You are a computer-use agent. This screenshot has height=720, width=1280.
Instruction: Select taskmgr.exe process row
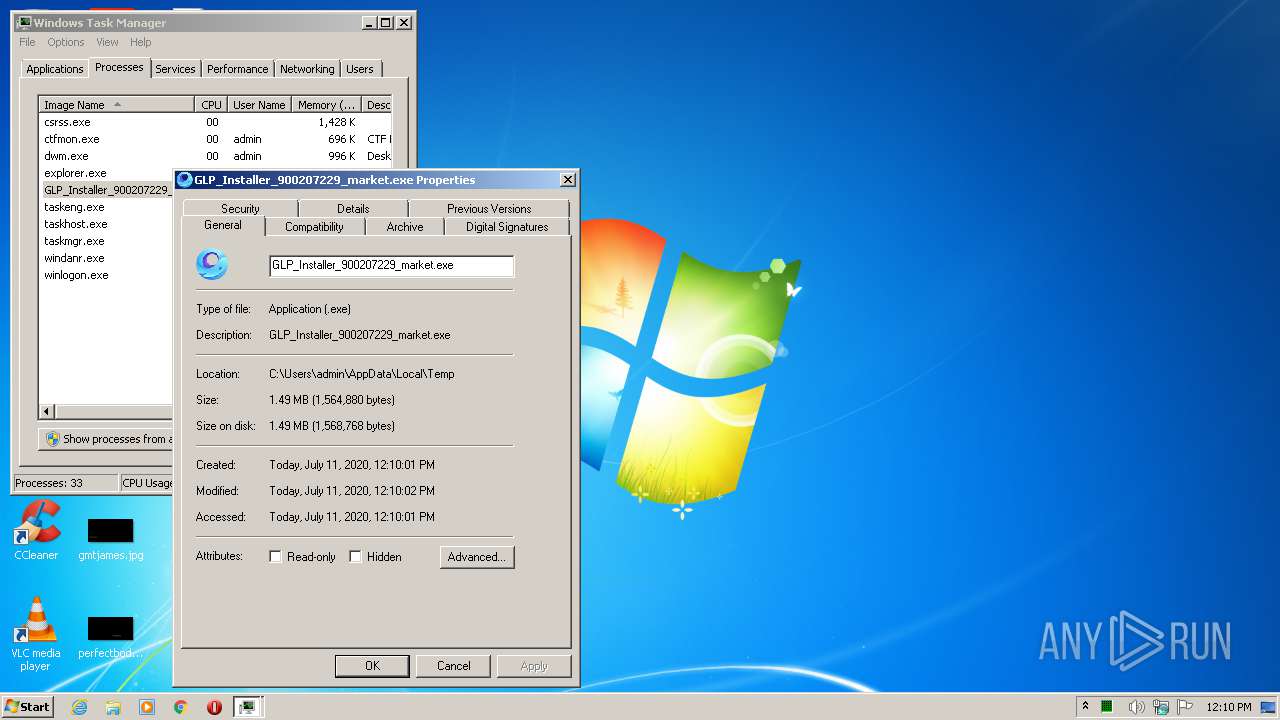(x=107, y=241)
